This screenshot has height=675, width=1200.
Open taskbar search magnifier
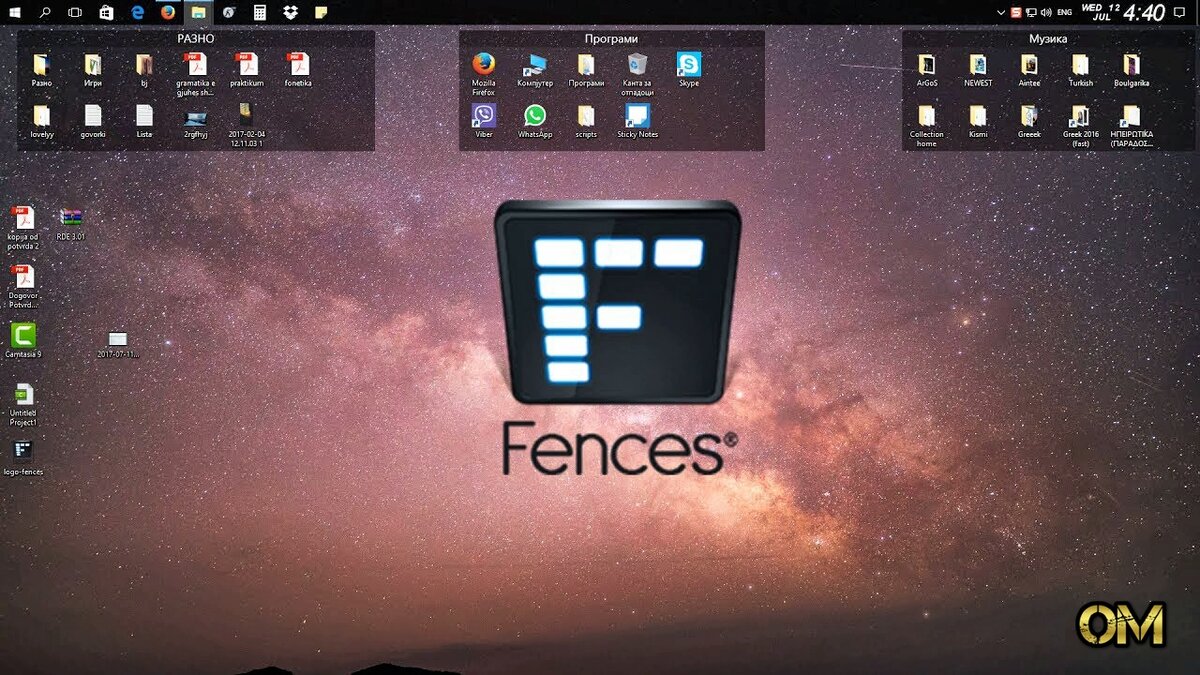coord(45,12)
